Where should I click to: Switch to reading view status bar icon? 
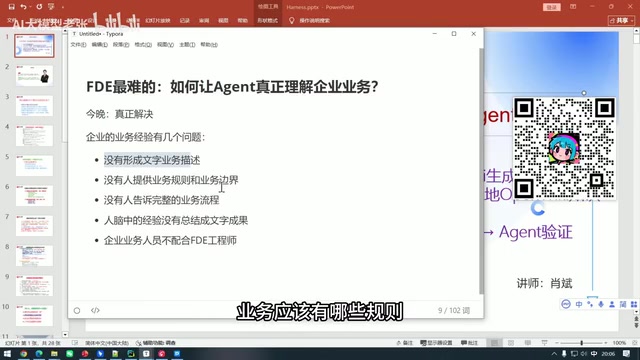point(528,343)
